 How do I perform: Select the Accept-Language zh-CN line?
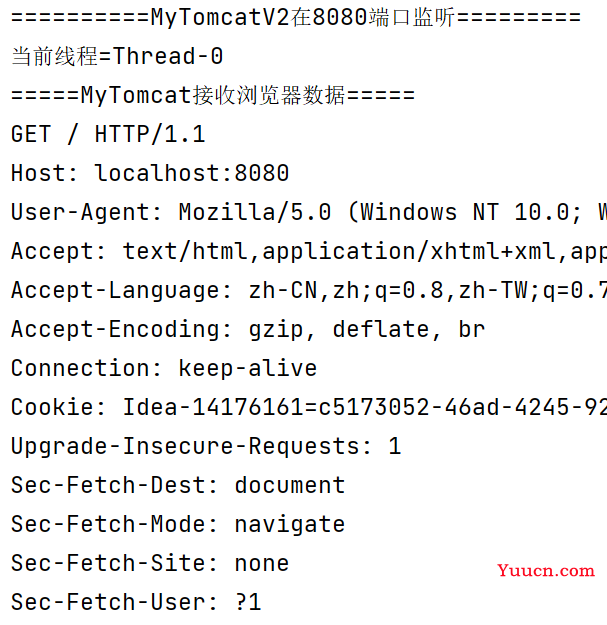pos(309,290)
